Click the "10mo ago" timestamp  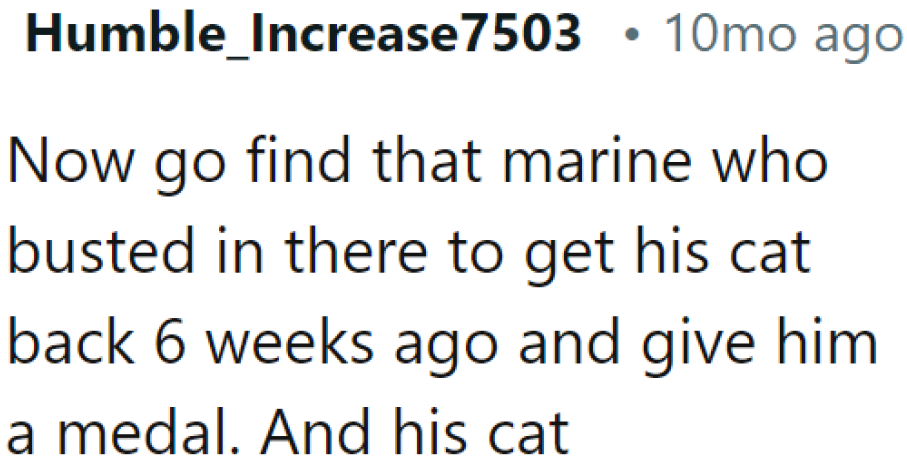782,36
